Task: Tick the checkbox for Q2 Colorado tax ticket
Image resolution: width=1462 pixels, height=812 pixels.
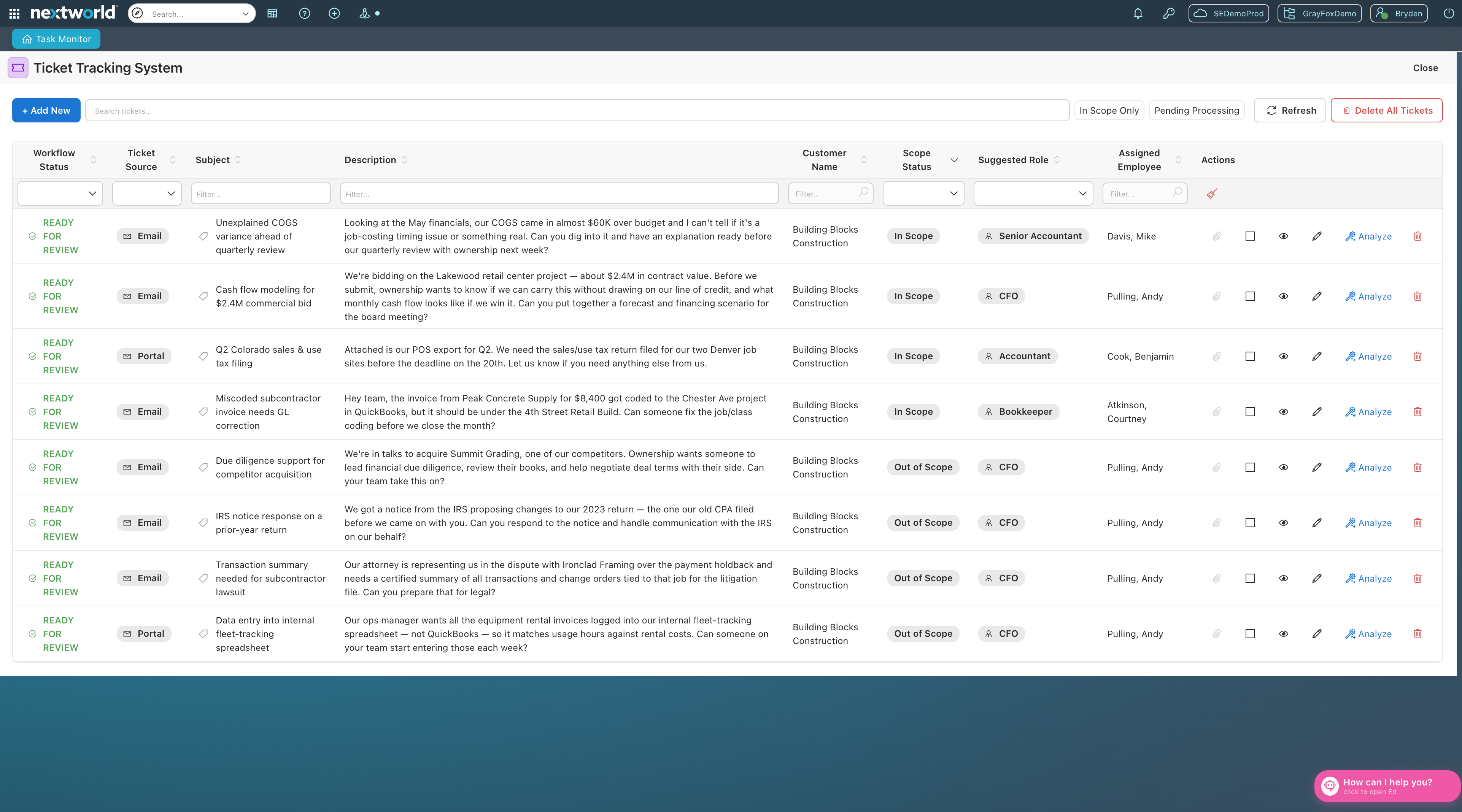Action: (1250, 356)
